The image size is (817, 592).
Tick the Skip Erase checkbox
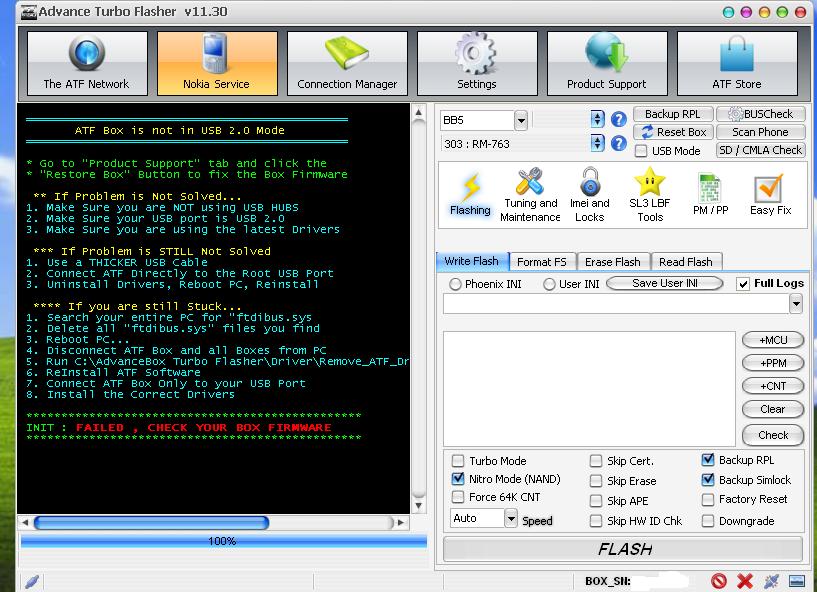(596, 480)
